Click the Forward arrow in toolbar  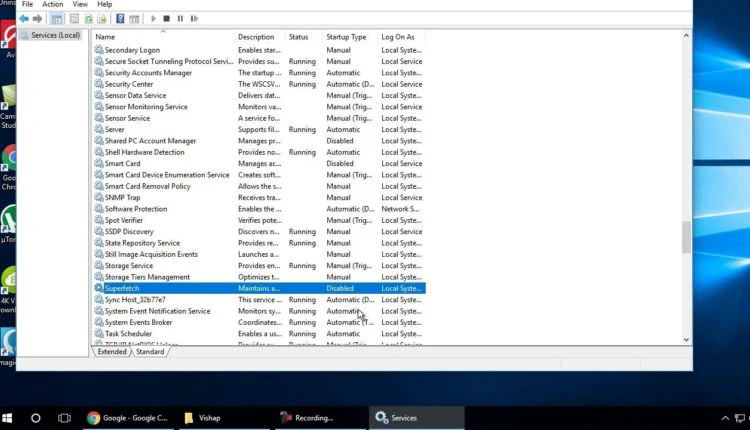[37, 19]
